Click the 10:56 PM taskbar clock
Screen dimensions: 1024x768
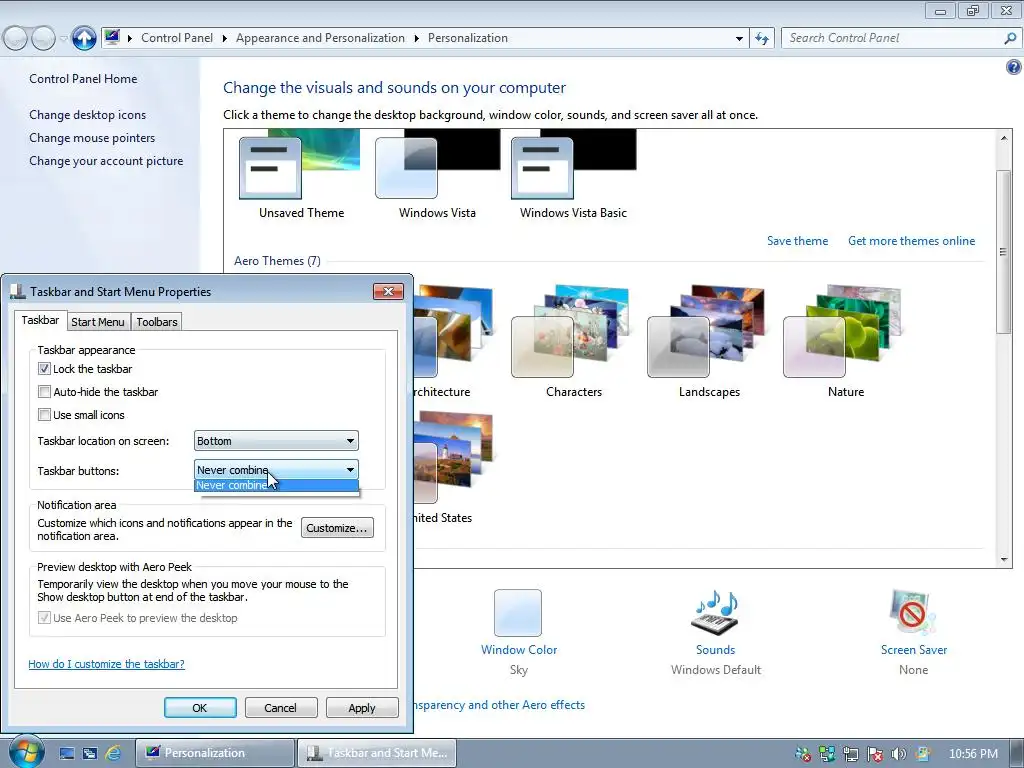973,754
